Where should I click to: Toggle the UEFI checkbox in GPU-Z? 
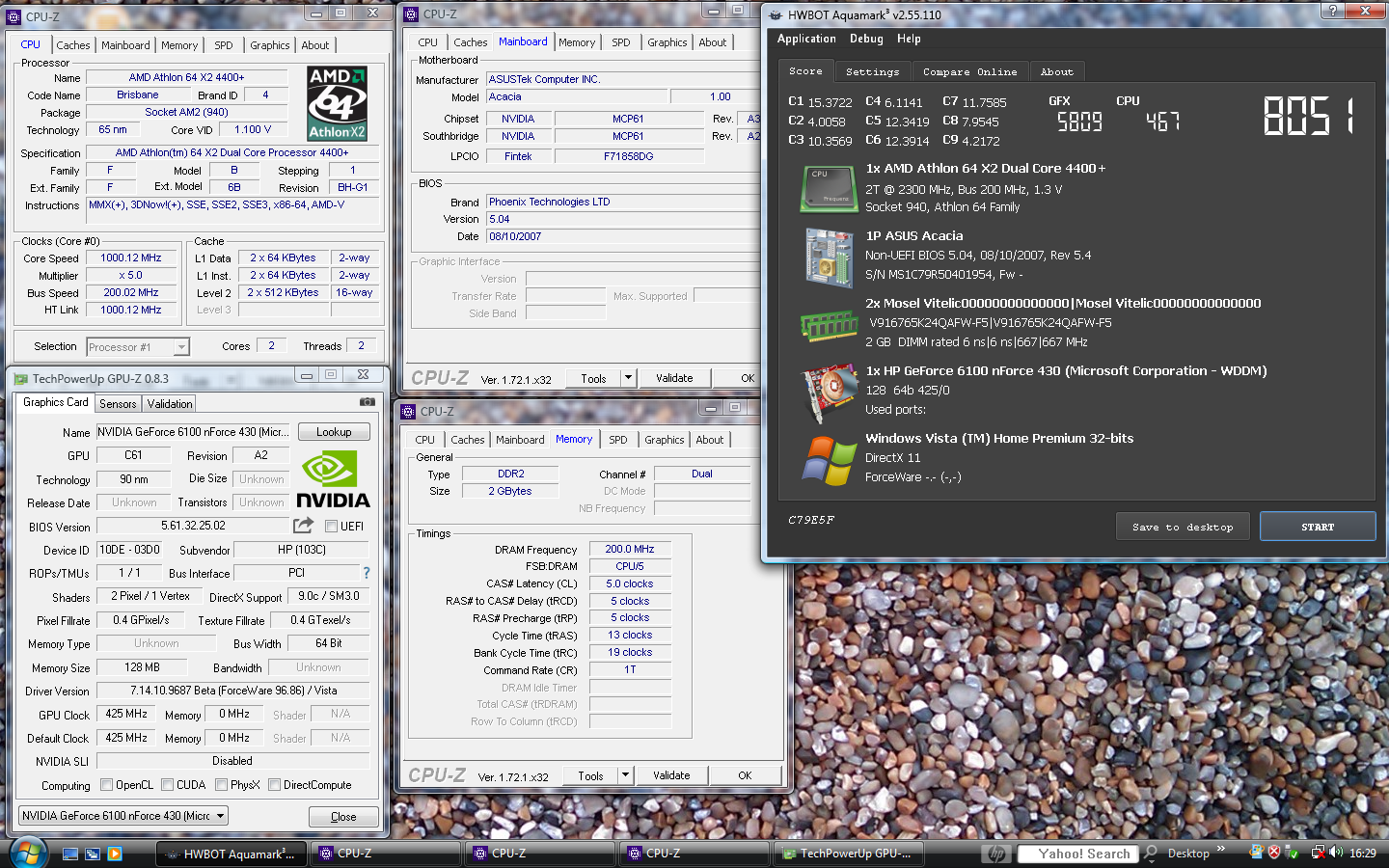click(x=331, y=527)
